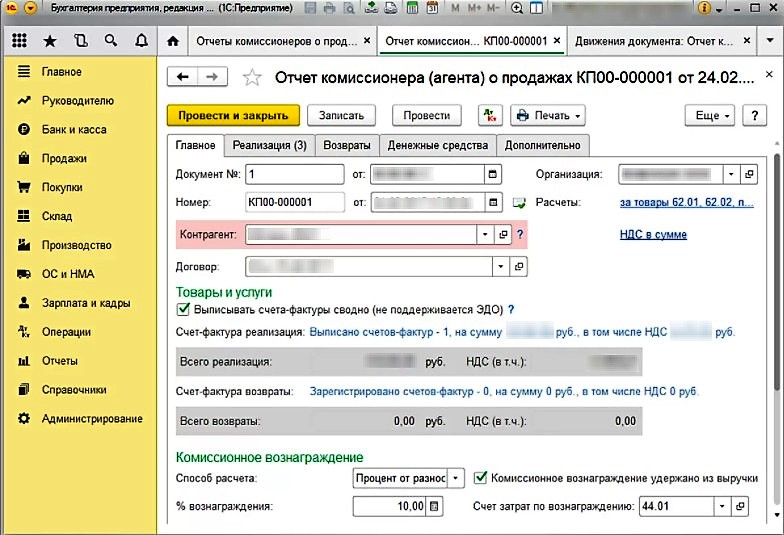
Task: Open the favorites star in top panel
Action: (x=50, y=42)
